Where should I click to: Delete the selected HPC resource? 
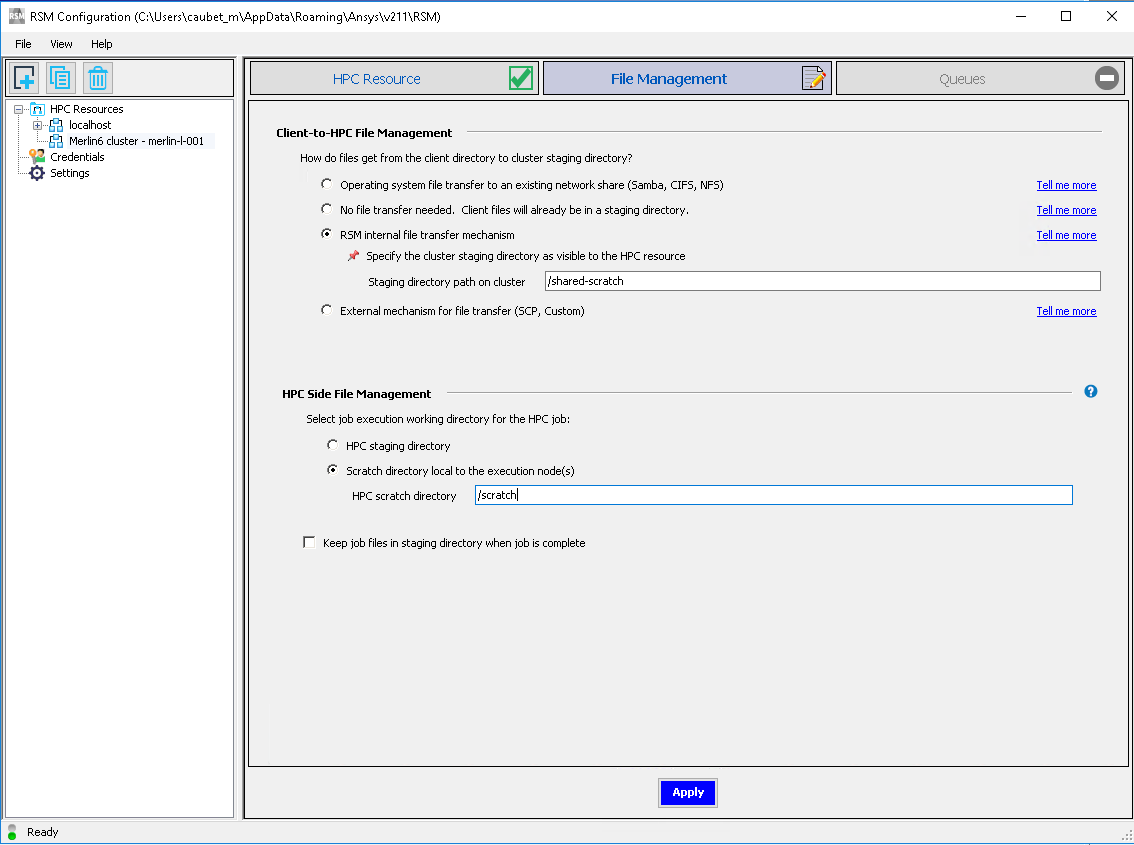click(96, 78)
